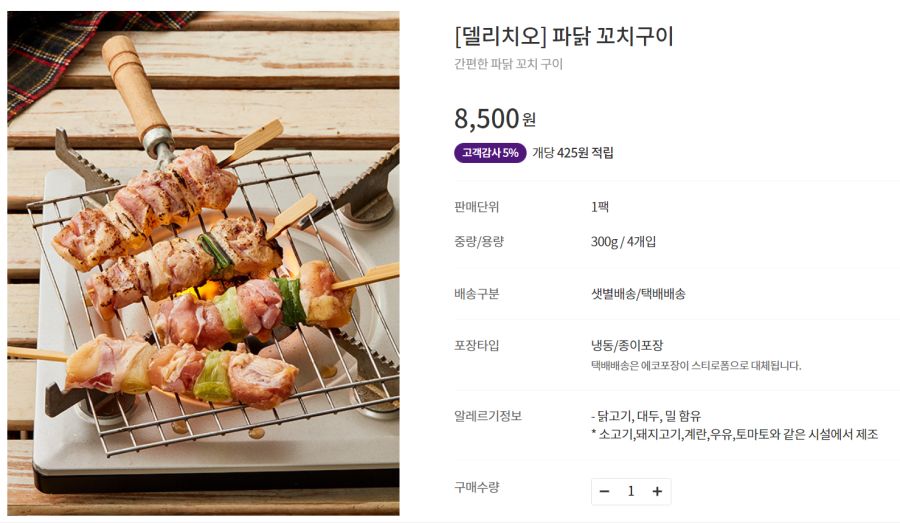Click the 냉동/종이포장 packaging value
The image size is (900, 523).
click(627, 346)
